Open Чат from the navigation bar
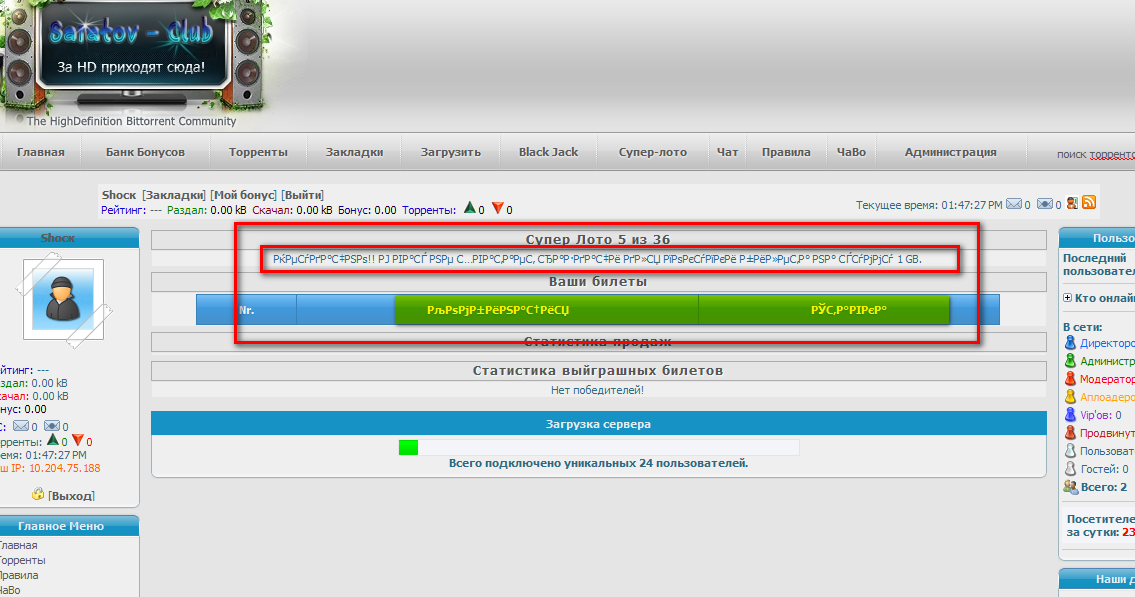The width and height of the screenshot is (1135, 597). [x=727, y=152]
